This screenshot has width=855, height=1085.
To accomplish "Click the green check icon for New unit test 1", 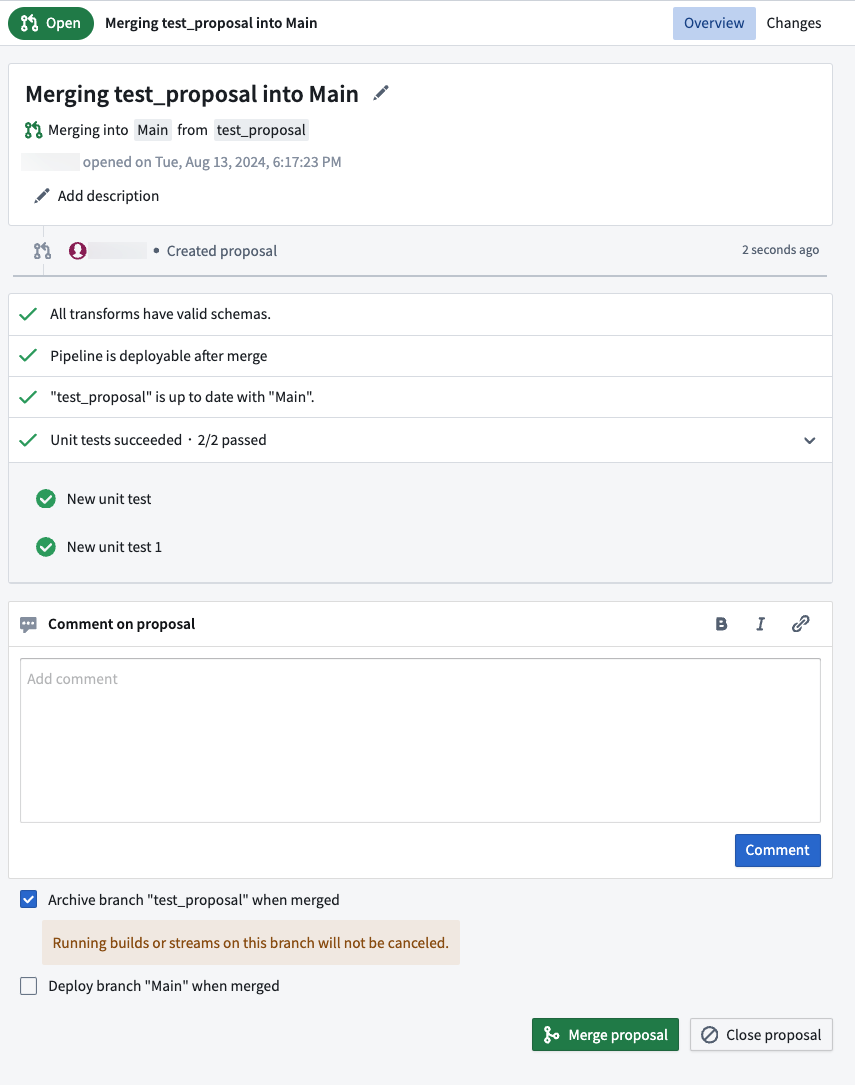I will (46, 547).
